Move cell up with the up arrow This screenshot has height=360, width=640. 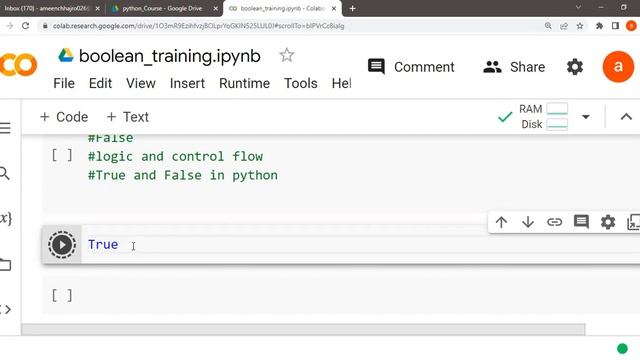tap(501, 222)
